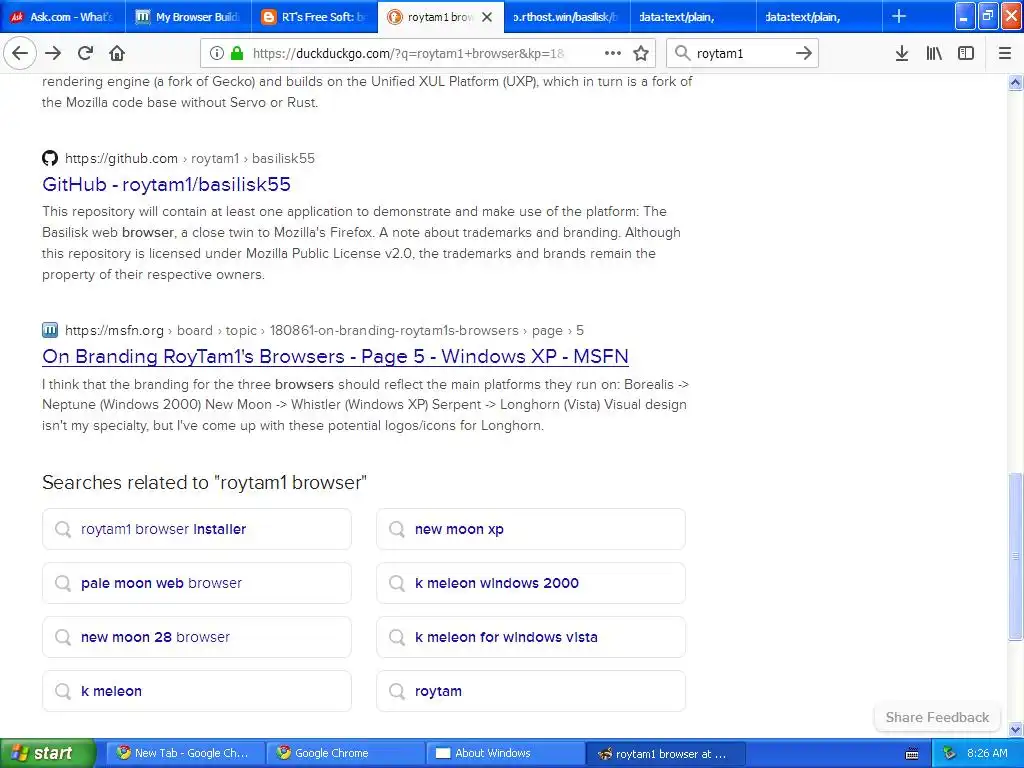
Task: Search 'k meleon windows 2000' suggestion
Action: pyautogui.click(x=531, y=583)
